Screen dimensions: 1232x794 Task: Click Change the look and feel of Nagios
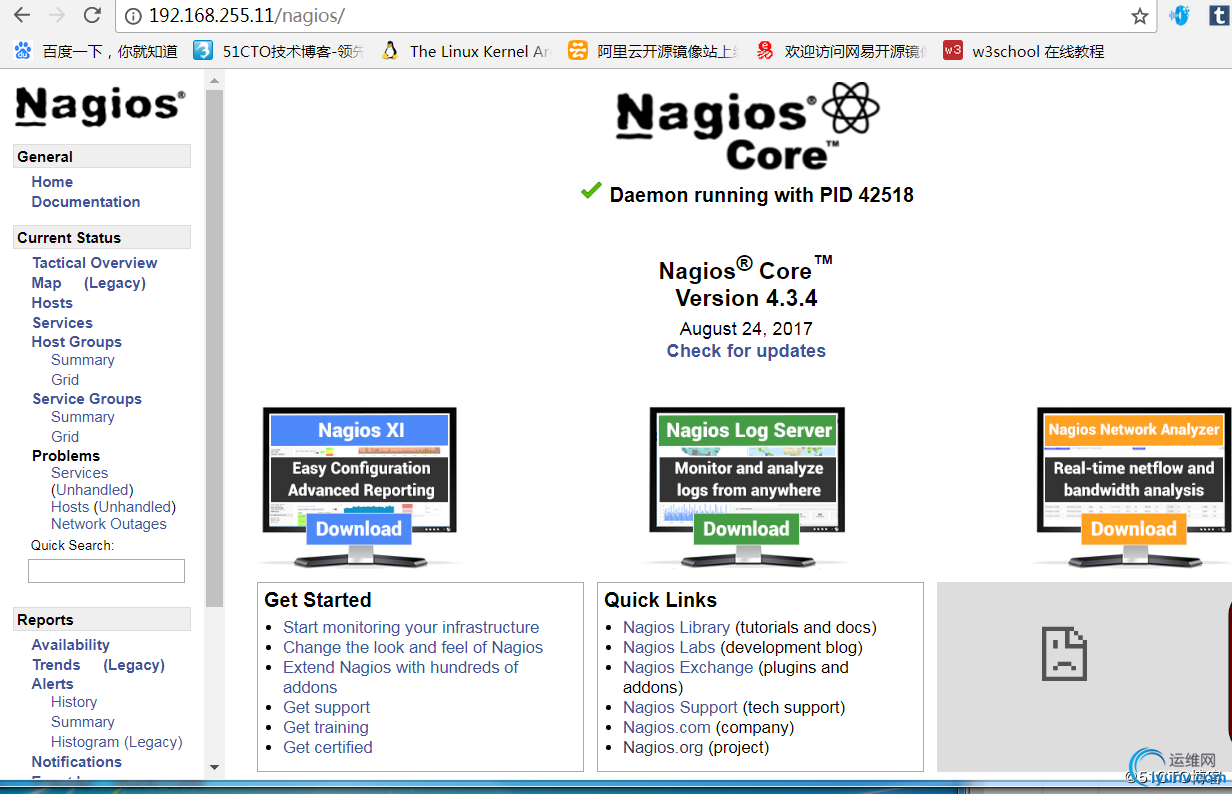click(413, 648)
